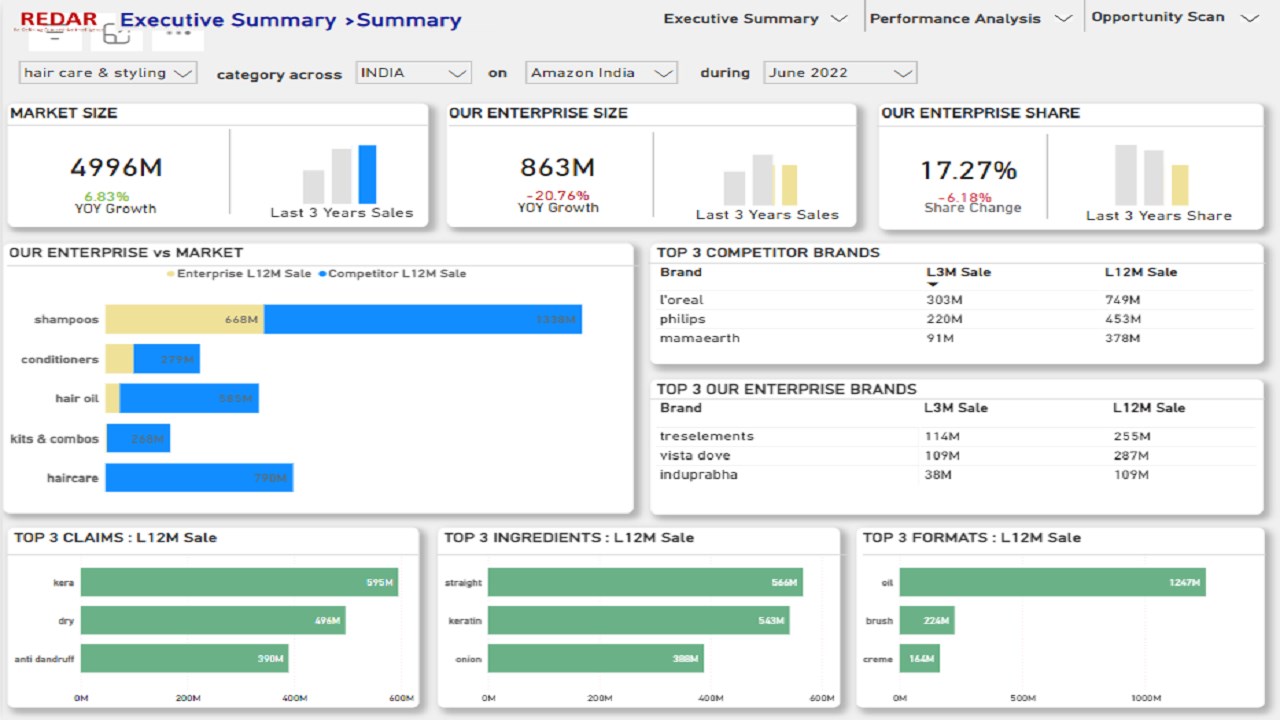Select the shampoos 1338M competitor bar segment

pos(423,320)
